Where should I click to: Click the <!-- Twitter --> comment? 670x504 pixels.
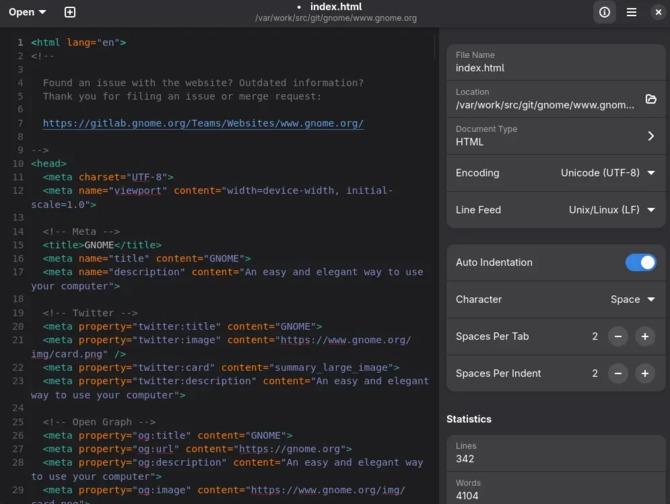[x=90, y=313]
